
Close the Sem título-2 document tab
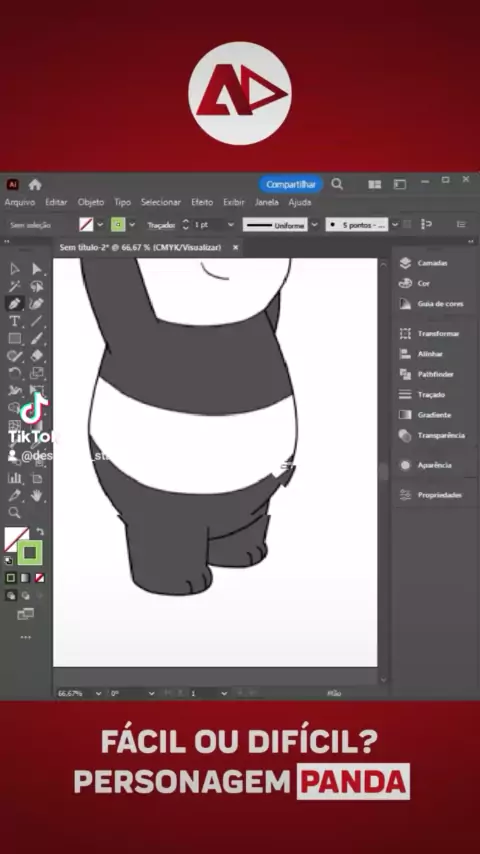point(235,247)
